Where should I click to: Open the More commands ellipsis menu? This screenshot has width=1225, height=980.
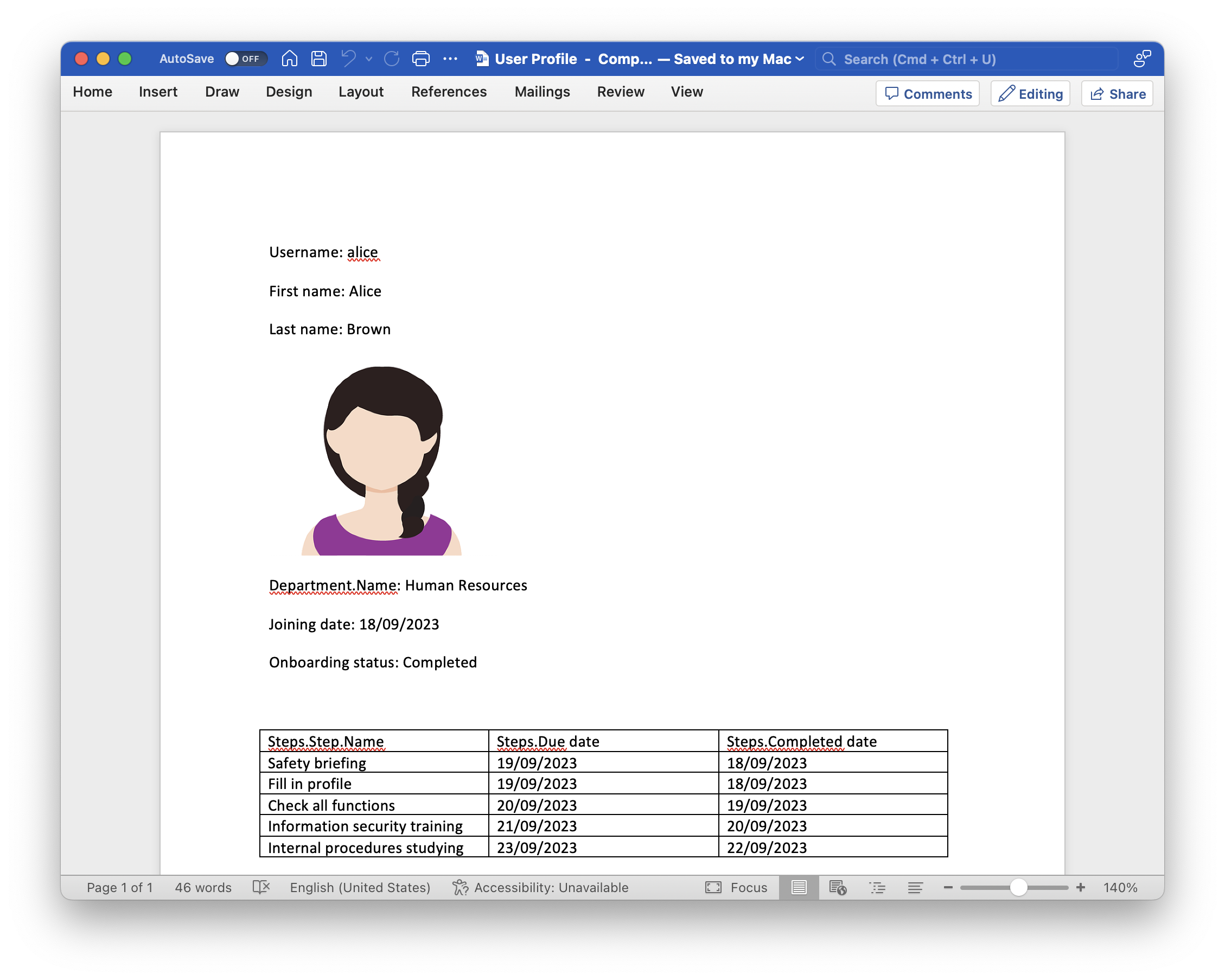coord(450,59)
